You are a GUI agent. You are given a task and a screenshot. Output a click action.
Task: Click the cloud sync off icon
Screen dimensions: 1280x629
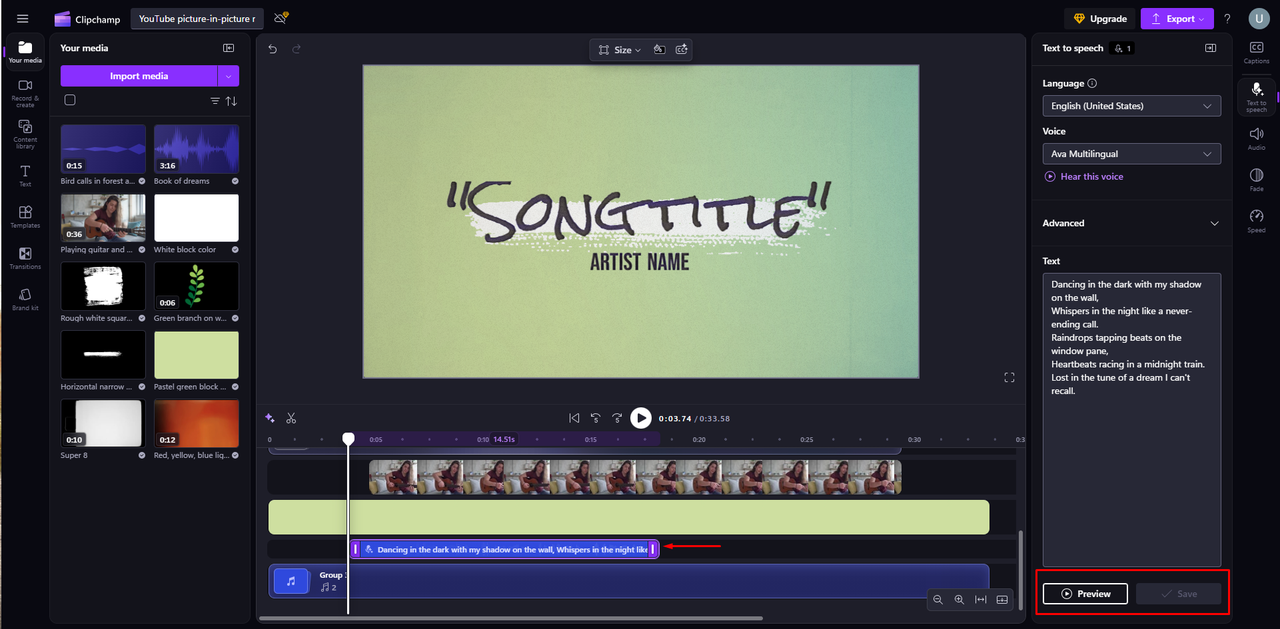pos(281,18)
